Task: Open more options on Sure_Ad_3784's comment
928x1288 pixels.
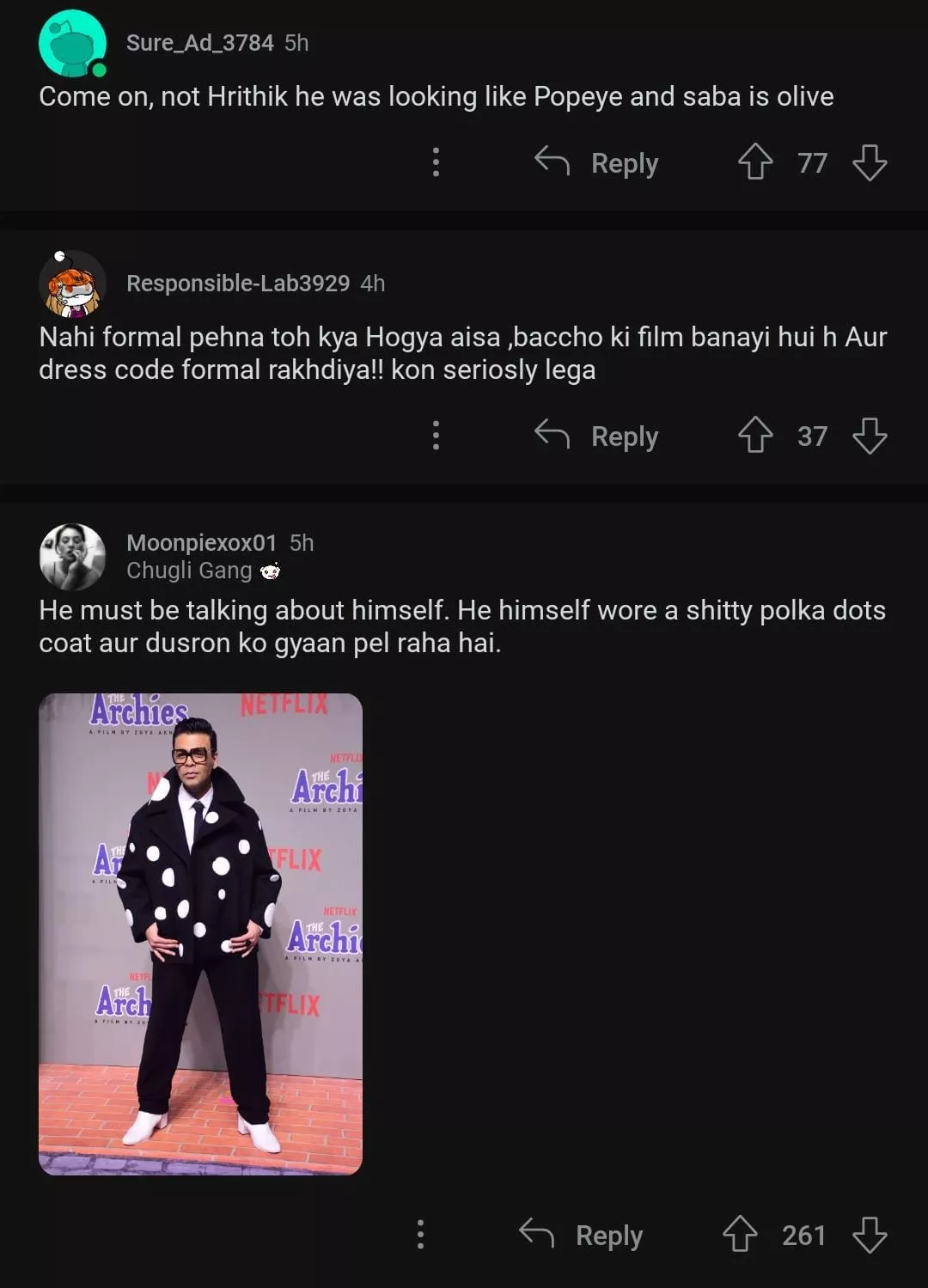Action: 436,162
